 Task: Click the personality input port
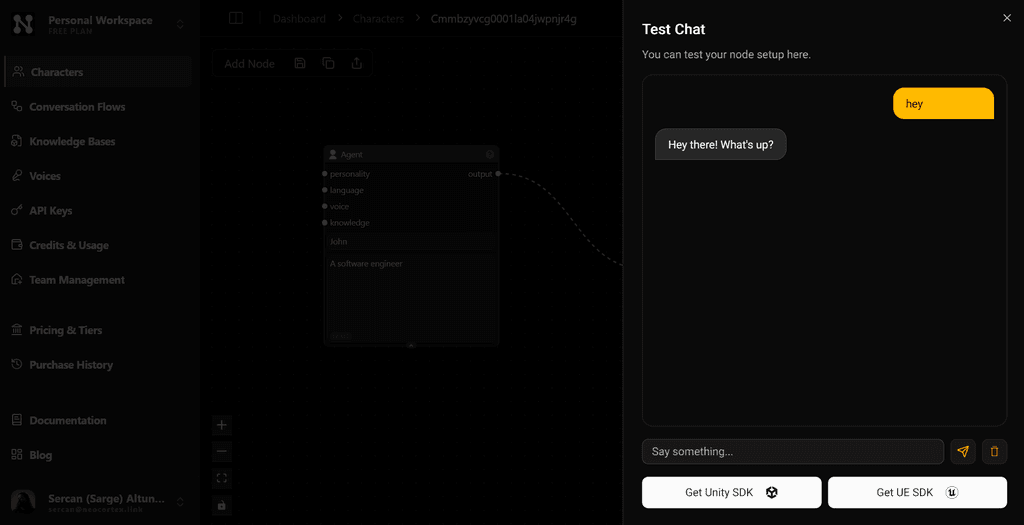pyautogui.click(x=325, y=174)
